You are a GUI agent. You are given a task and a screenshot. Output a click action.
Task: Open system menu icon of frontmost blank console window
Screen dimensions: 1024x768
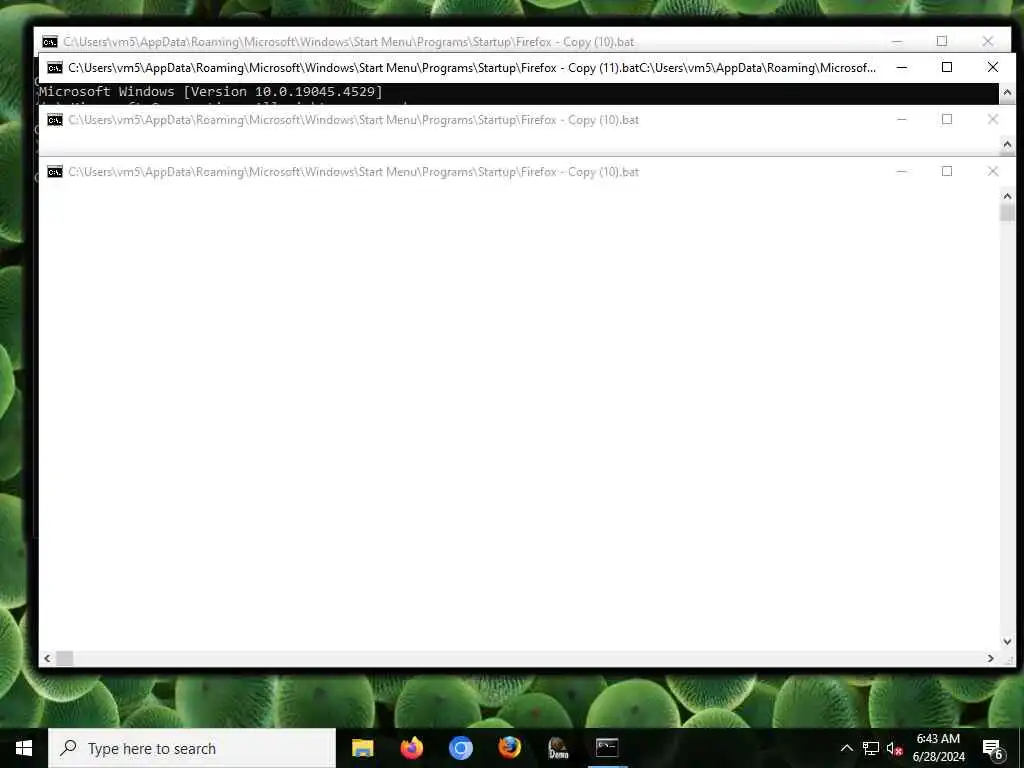tap(55, 172)
